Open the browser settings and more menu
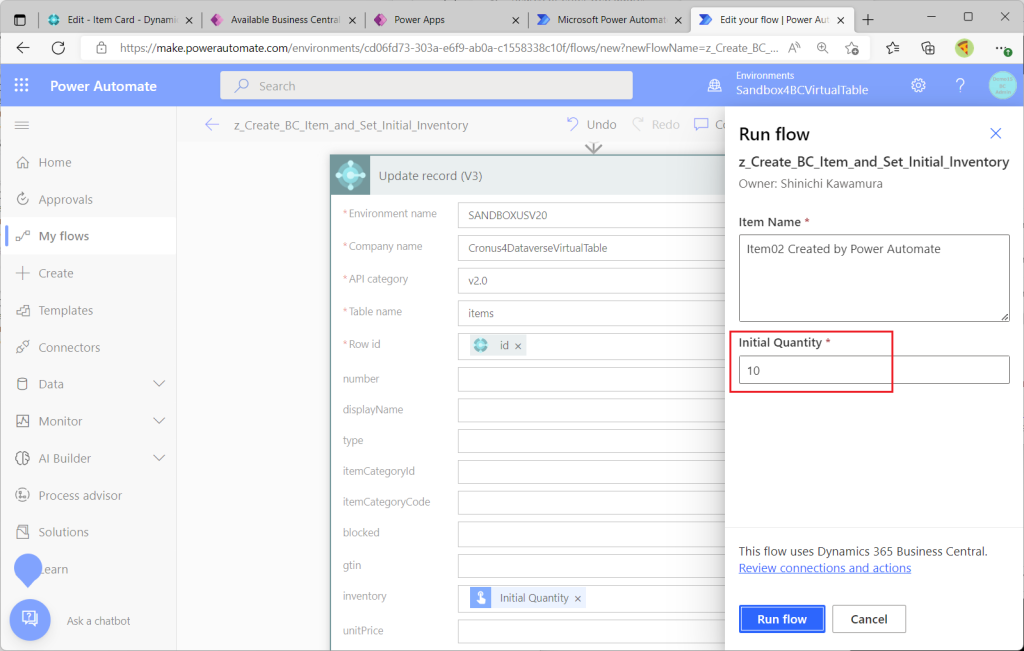Viewport: 1024px width, 651px height. click(1002, 48)
